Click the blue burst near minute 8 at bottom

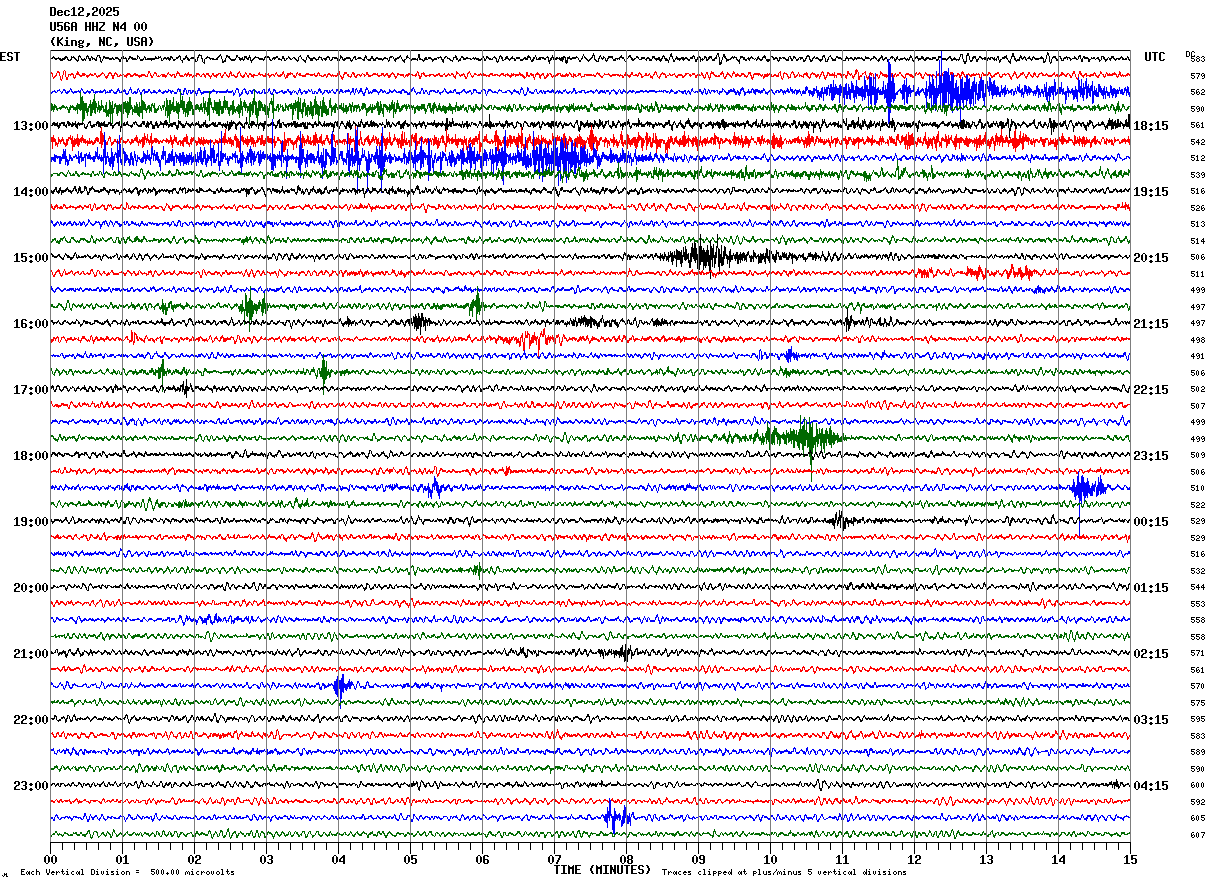[x=617, y=817]
